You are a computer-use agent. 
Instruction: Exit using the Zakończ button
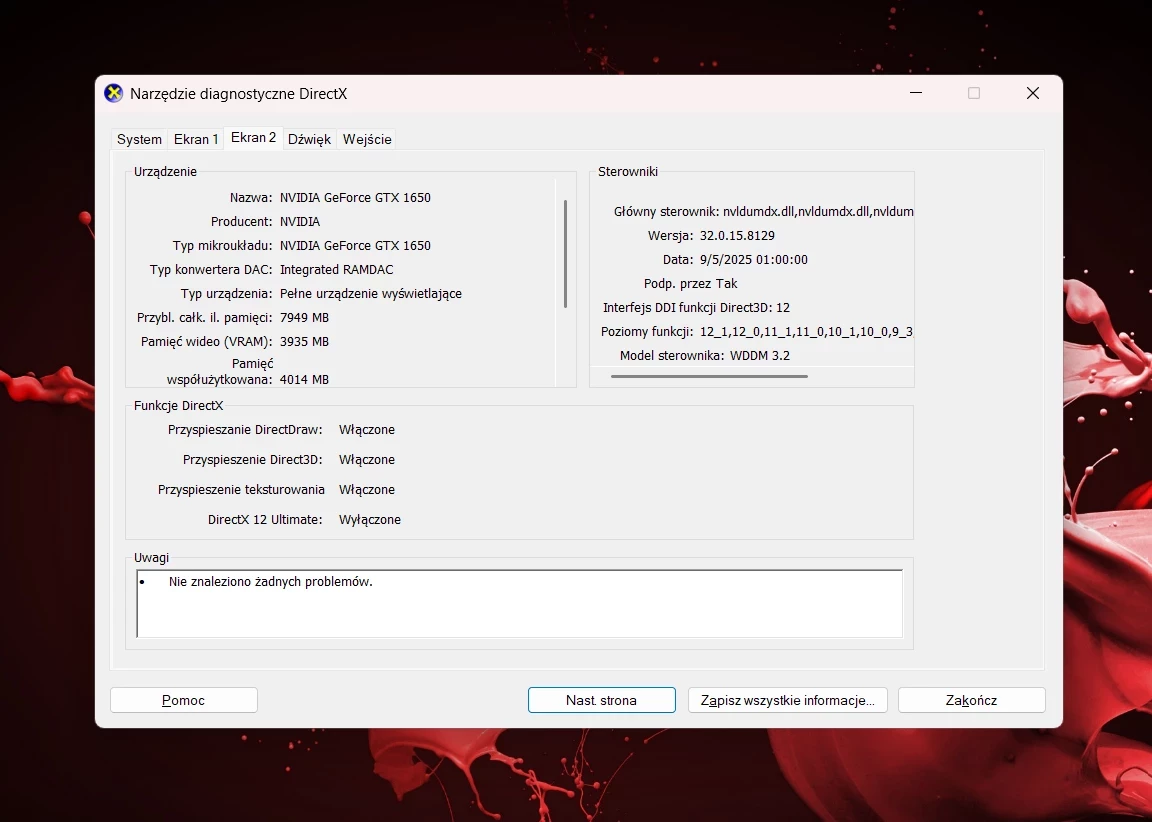coord(971,700)
